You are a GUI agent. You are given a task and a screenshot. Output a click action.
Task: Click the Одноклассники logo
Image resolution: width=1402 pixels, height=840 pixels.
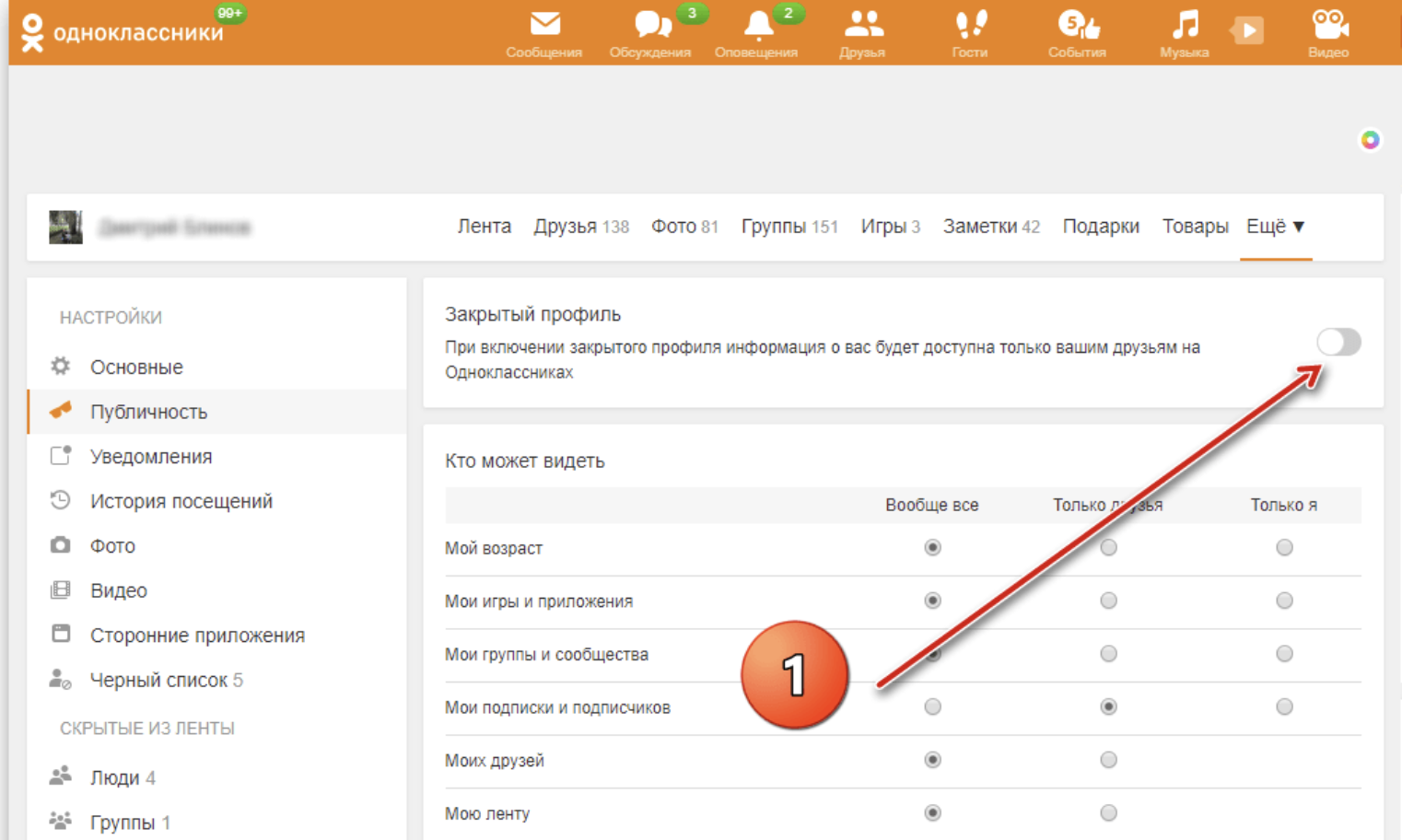(123, 32)
